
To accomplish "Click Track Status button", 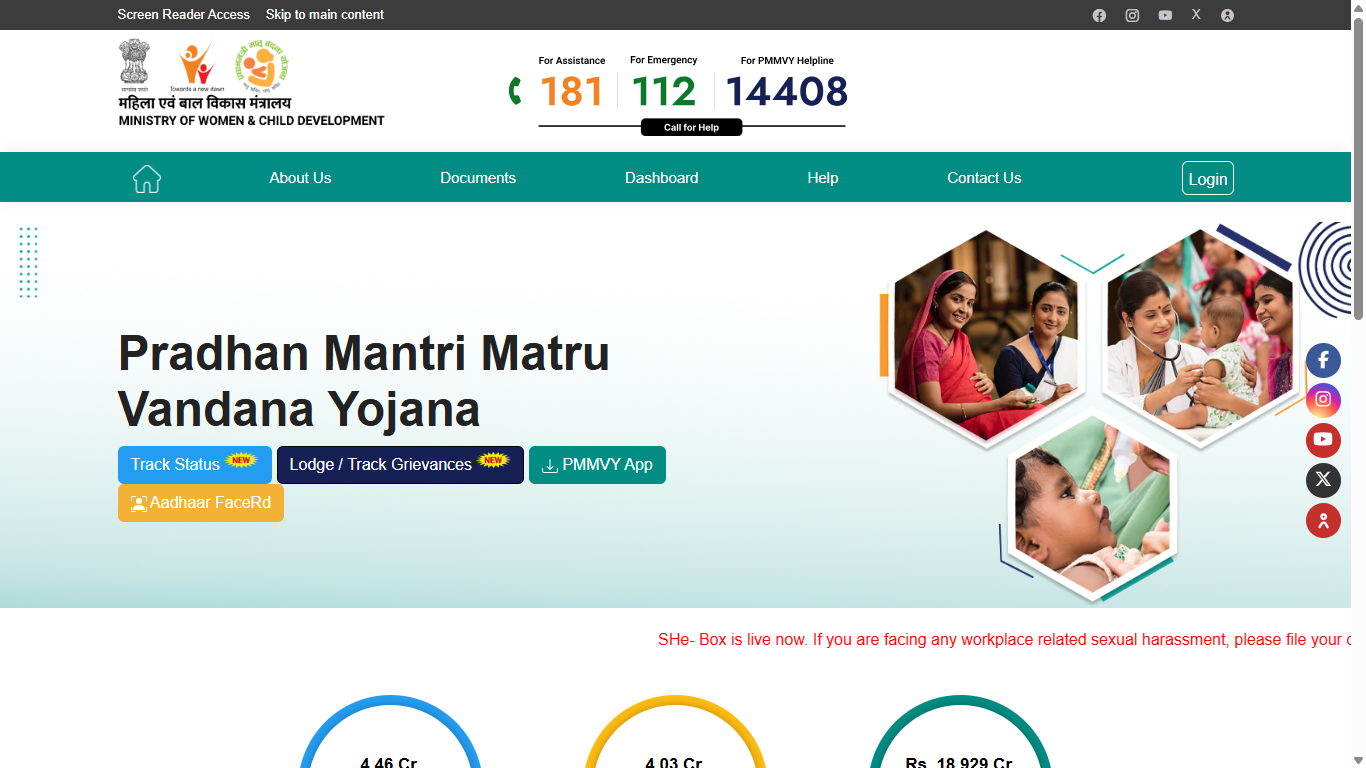I will coord(195,465).
